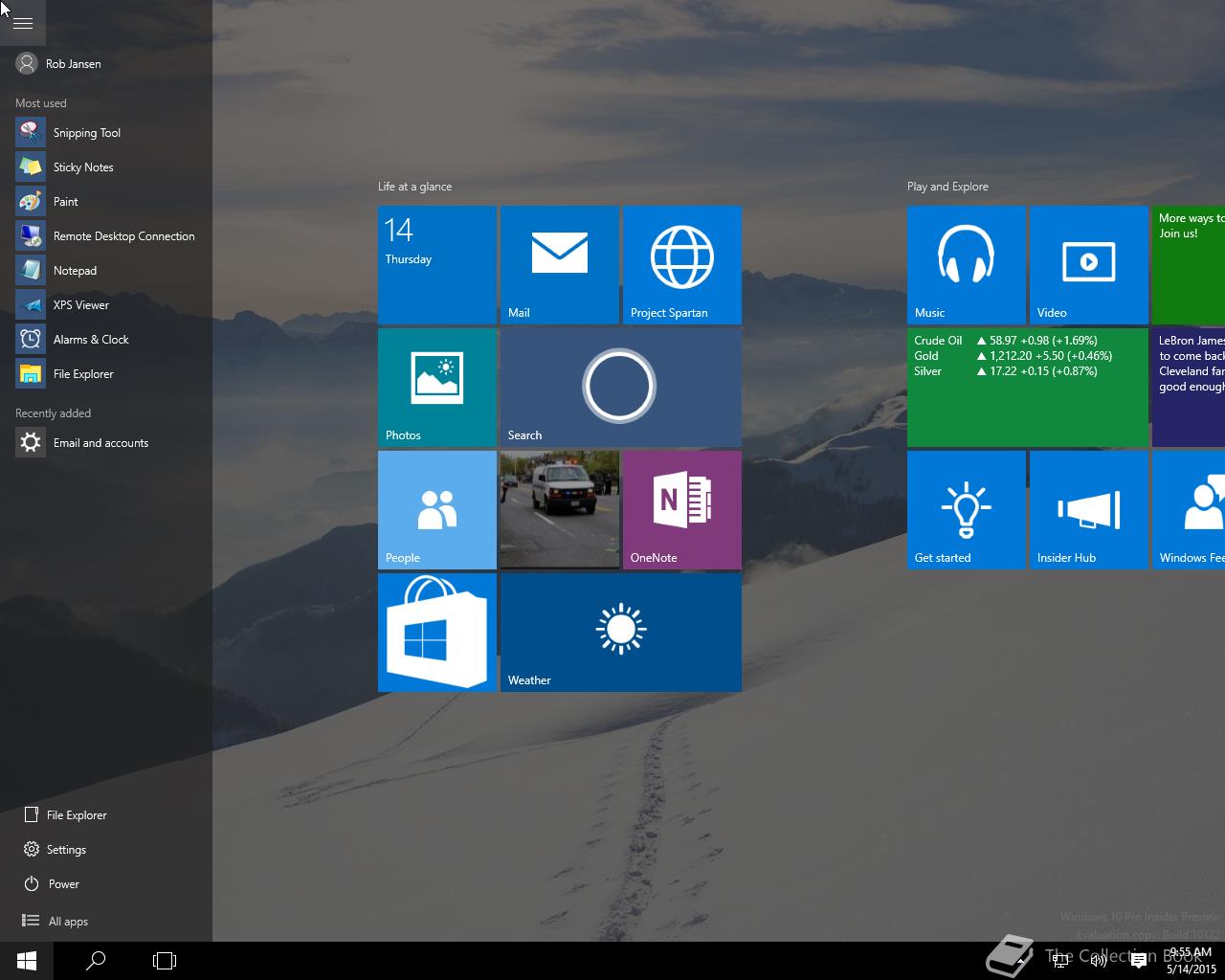
Task: Click the 'Play and Explore' group heading
Action: [947, 187]
